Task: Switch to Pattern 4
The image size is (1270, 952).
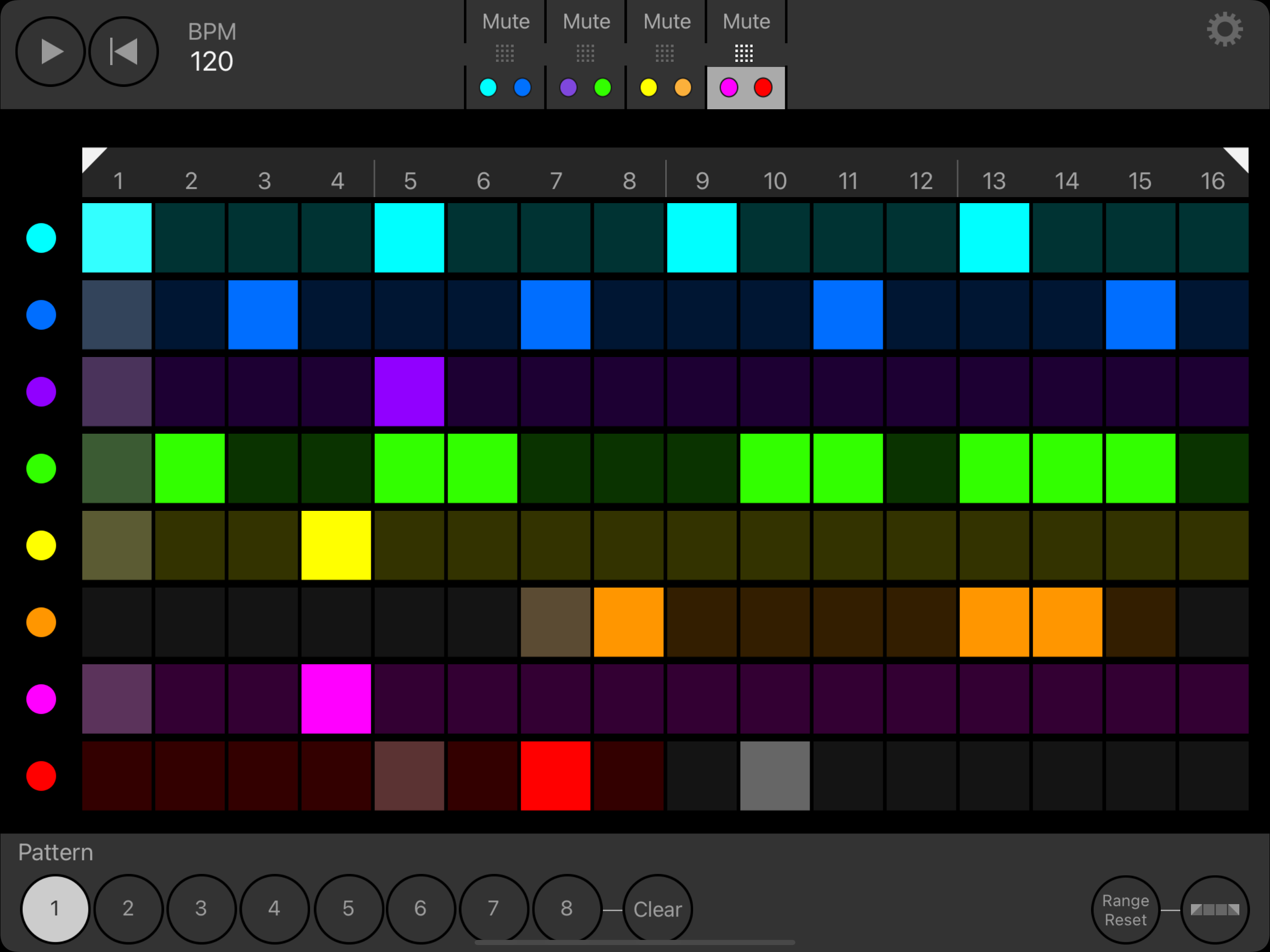Action: coord(274,909)
